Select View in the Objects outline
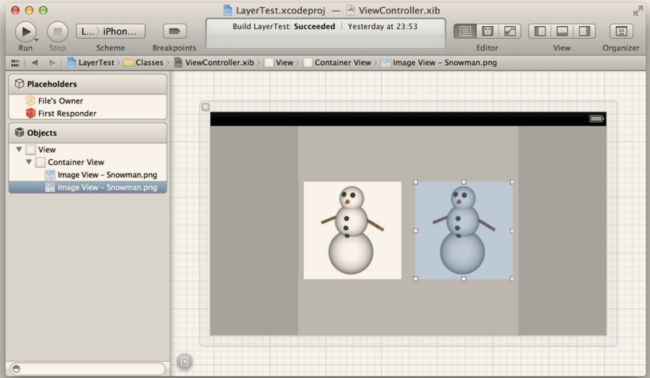Viewport: 650px width, 378px height. 87,149
